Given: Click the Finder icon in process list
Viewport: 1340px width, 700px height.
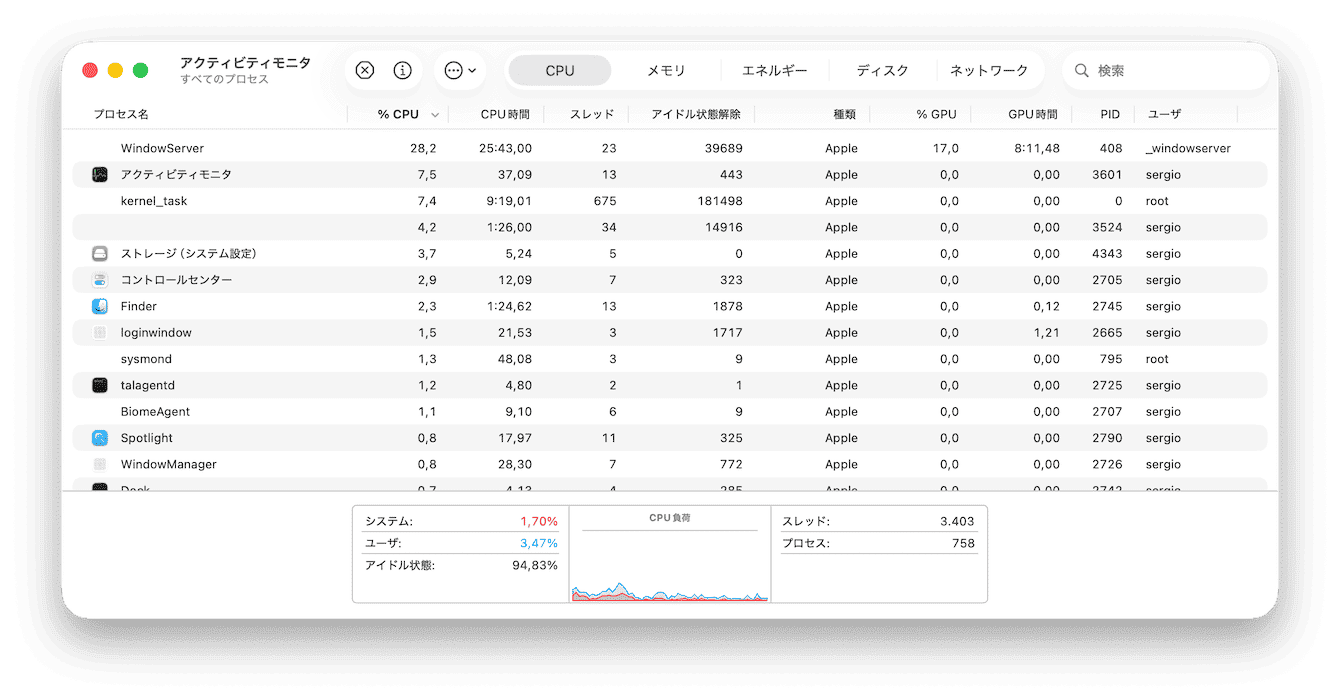Looking at the screenshot, I should point(100,306).
